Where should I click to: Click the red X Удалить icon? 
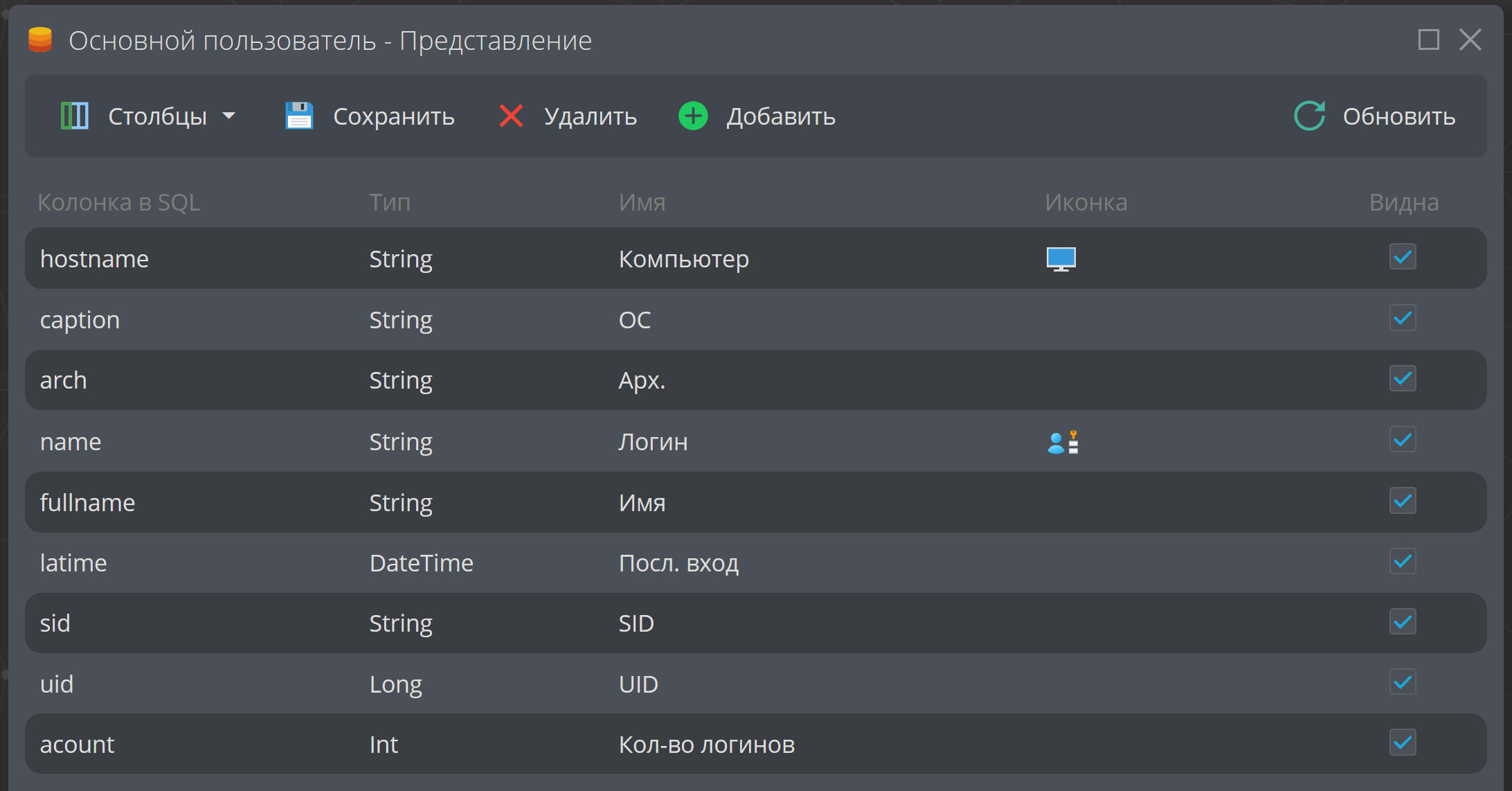click(511, 116)
